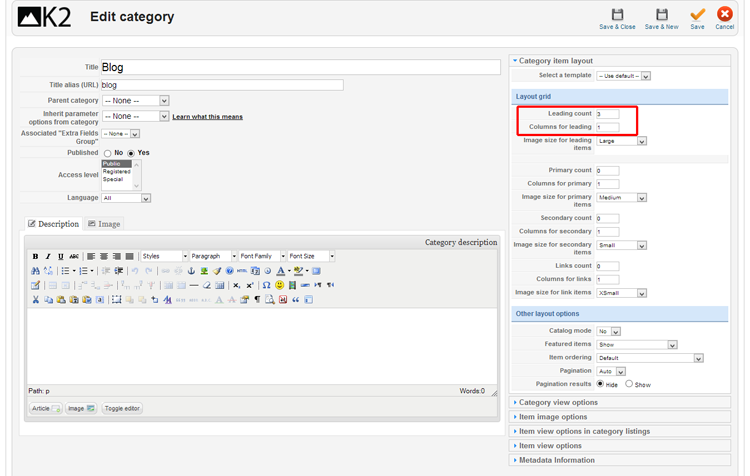Open the Image size for leading items dropdown
This screenshot has width=750, height=476.
[x=622, y=141]
